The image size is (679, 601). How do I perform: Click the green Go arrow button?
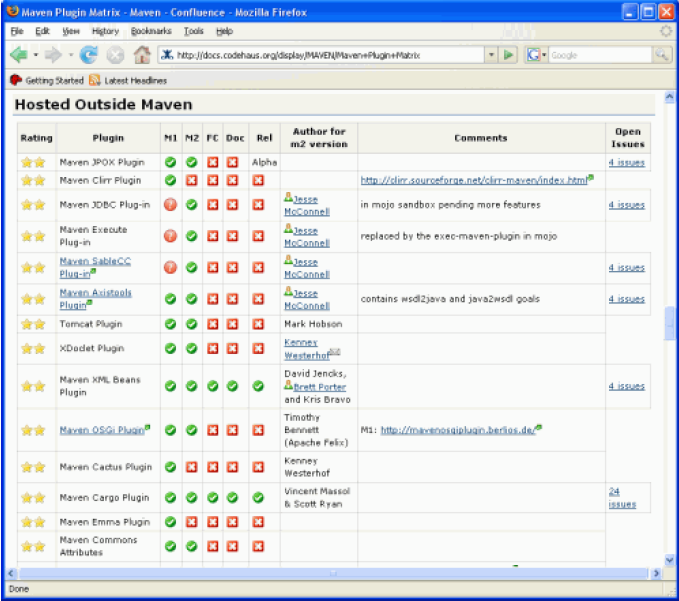pyautogui.click(x=508, y=55)
